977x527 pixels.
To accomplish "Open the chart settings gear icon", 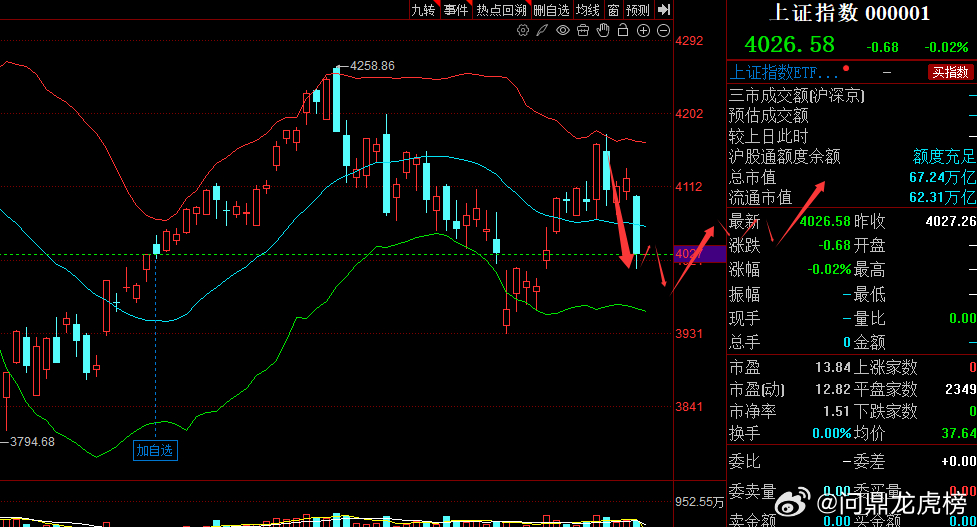I will click(x=523, y=30).
